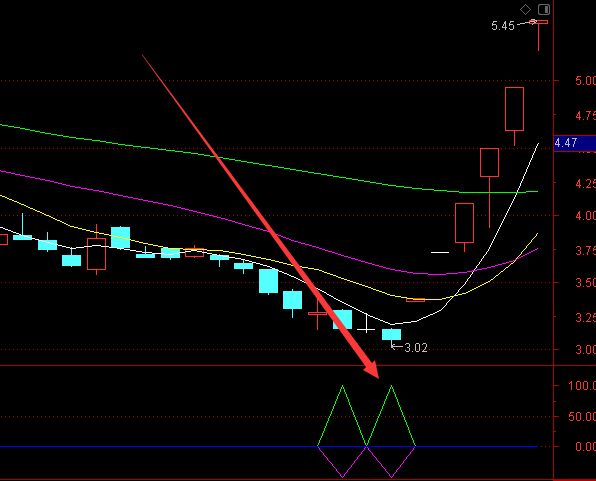Select the blue 4.47 current price tag

point(575,143)
